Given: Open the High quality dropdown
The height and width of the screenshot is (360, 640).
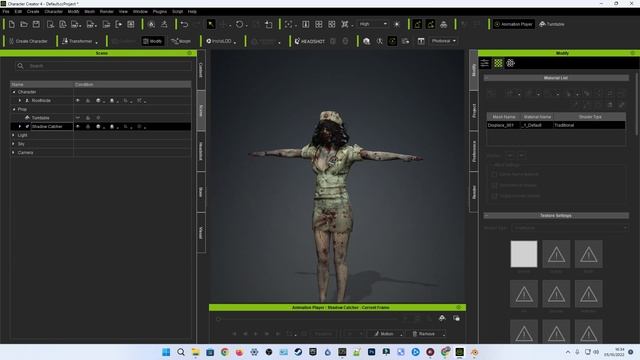Looking at the screenshot, I should point(373,24).
